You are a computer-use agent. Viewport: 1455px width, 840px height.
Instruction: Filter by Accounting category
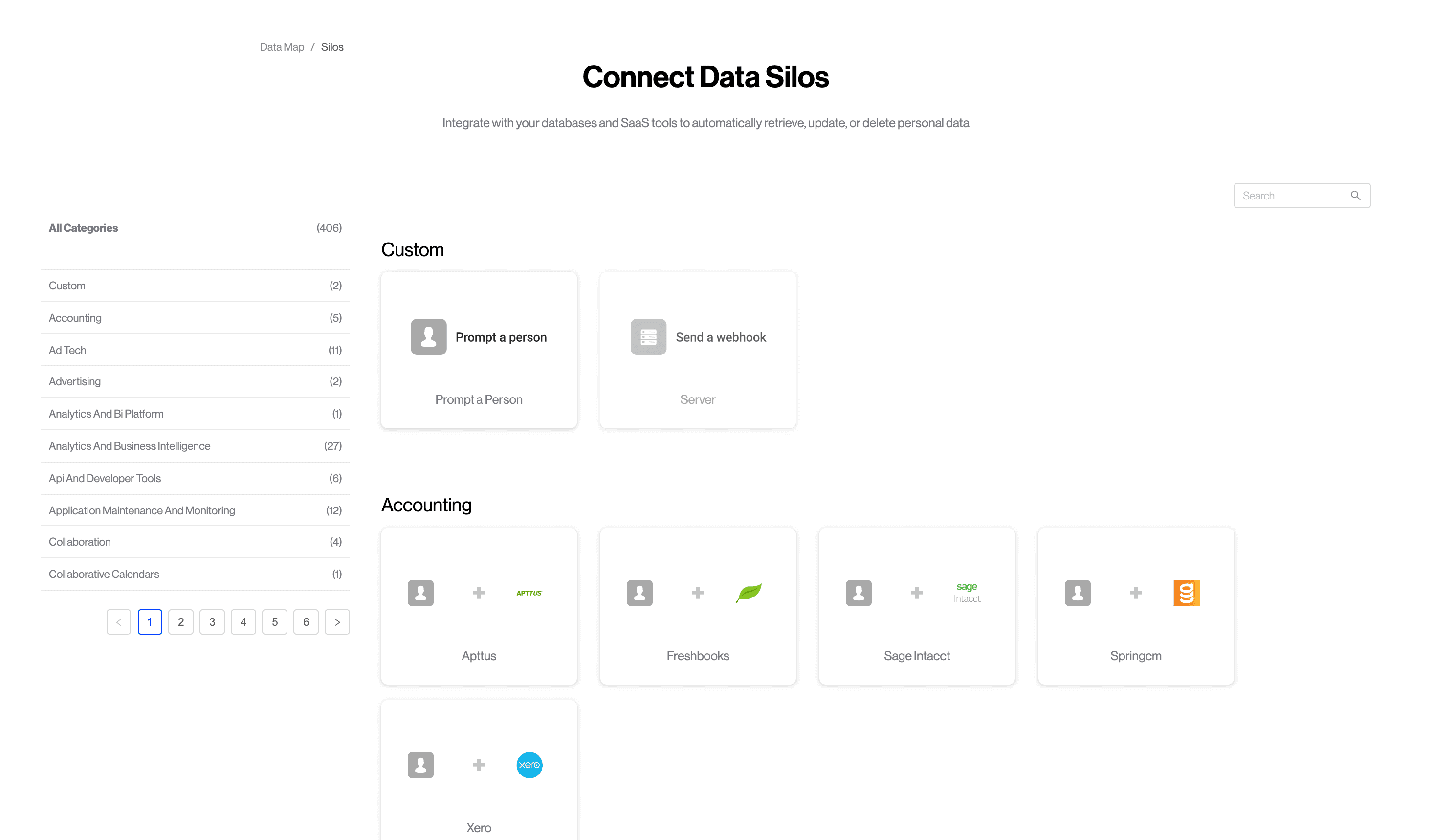pos(75,318)
